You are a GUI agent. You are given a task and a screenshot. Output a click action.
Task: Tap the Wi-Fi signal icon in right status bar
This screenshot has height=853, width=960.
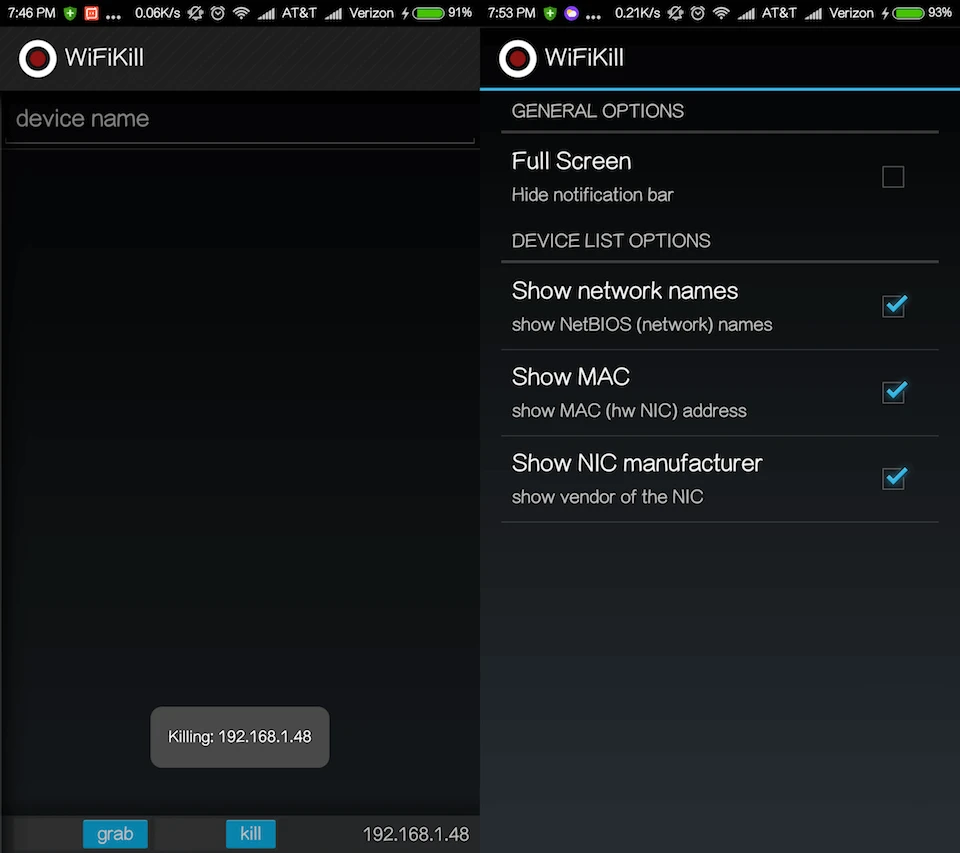[721, 13]
